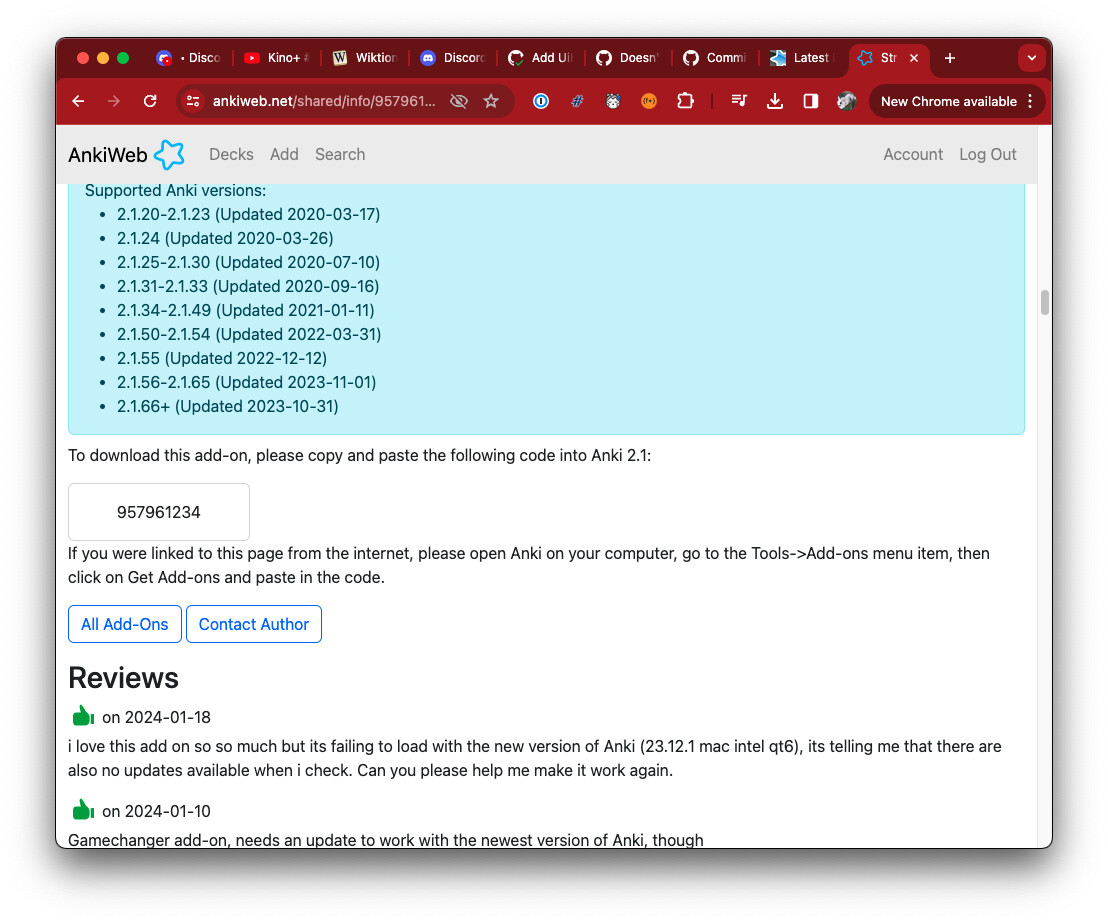Go to Account settings
The width and height of the screenshot is (1108, 922).
(912, 155)
